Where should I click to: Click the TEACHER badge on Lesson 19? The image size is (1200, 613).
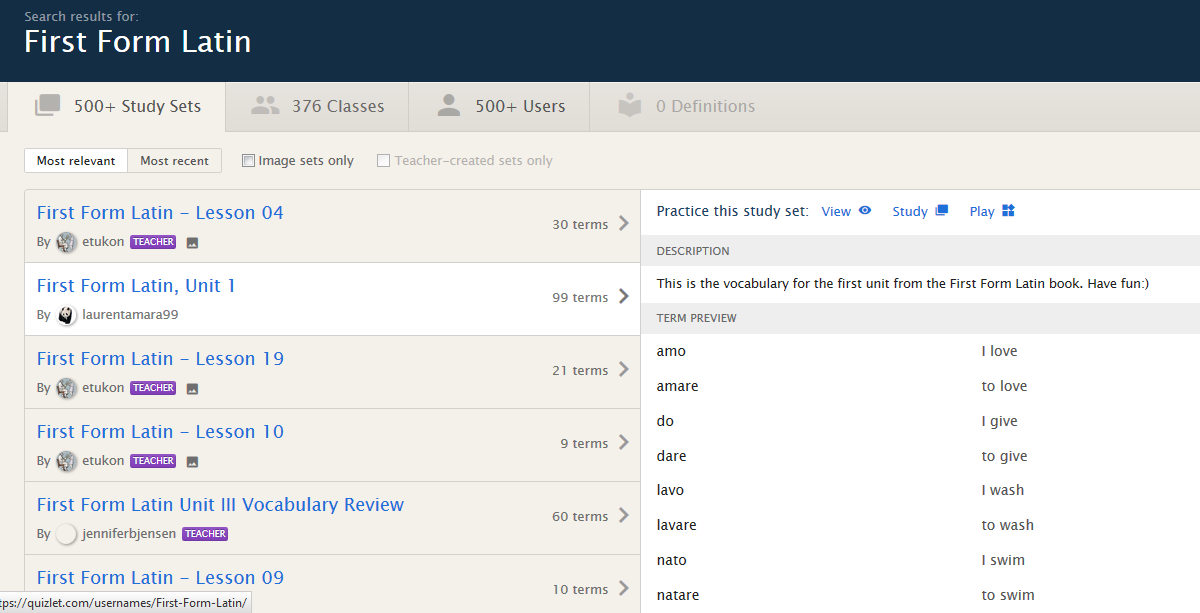coord(153,388)
